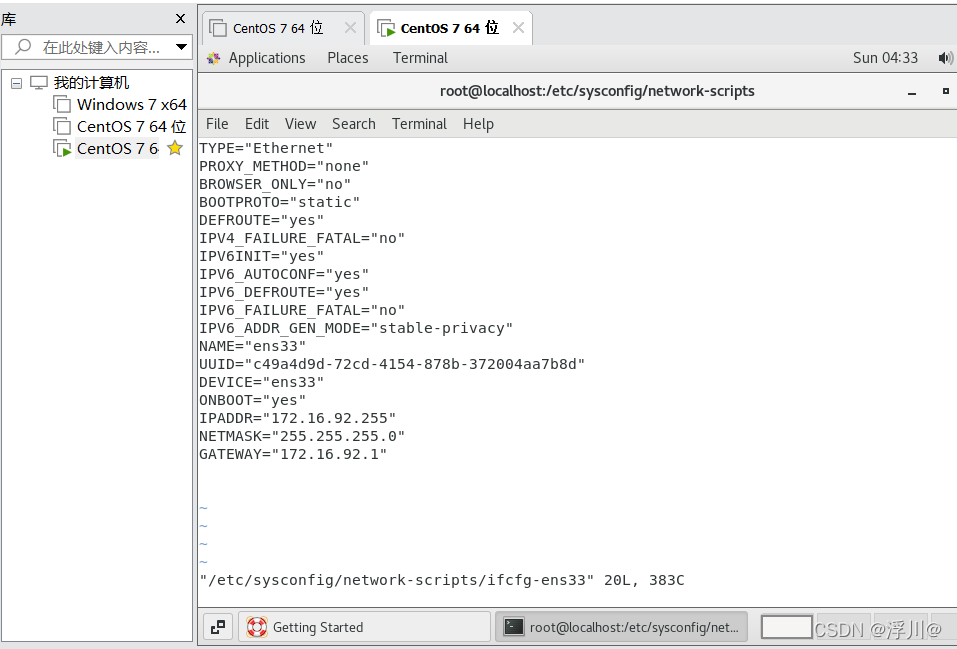Open the terminal Help menu
The width and height of the screenshot is (957, 649).
[478, 124]
